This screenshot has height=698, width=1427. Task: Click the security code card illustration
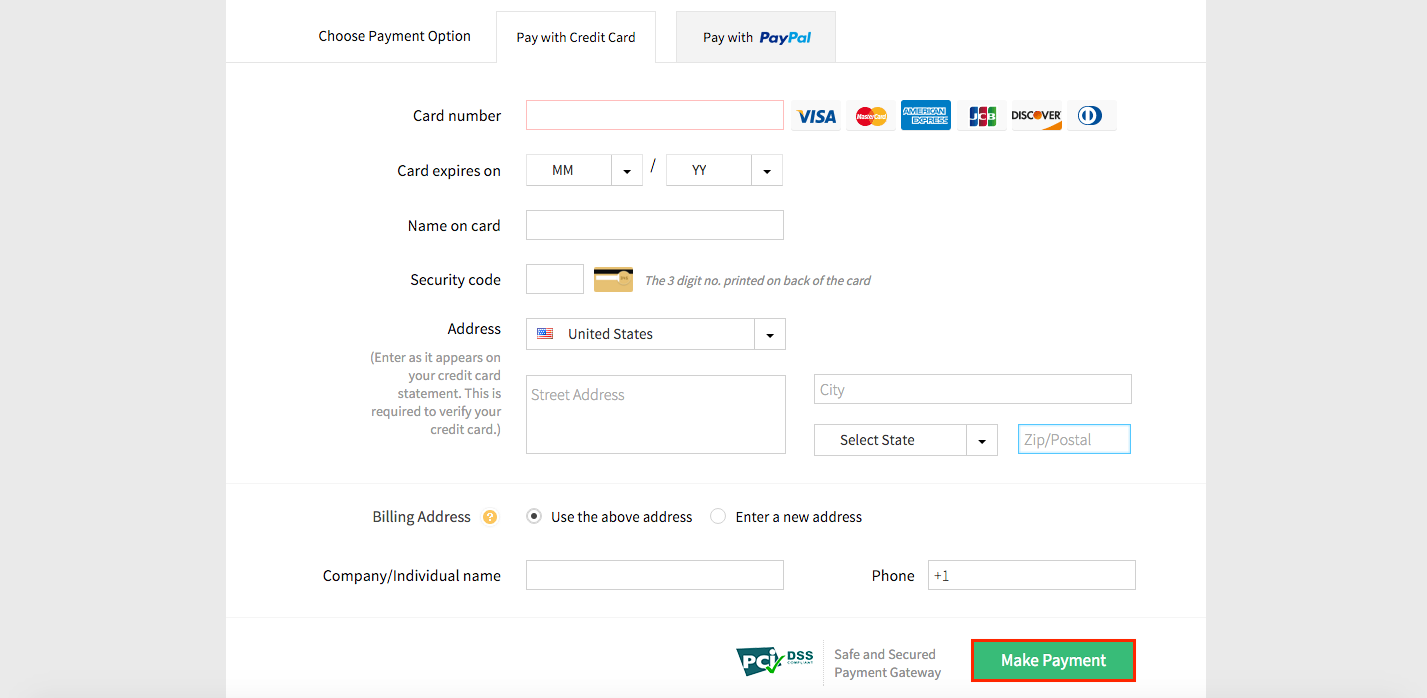pyautogui.click(x=613, y=279)
